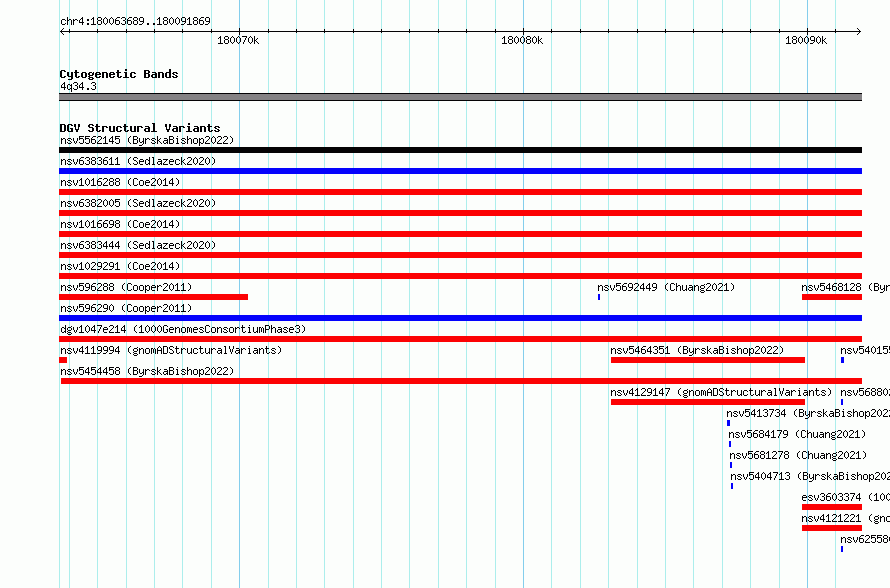The height and width of the screenshot is (588, 890).
Task: Select the blue nsv596290 variant bar
Action: [x=460, y=318]
